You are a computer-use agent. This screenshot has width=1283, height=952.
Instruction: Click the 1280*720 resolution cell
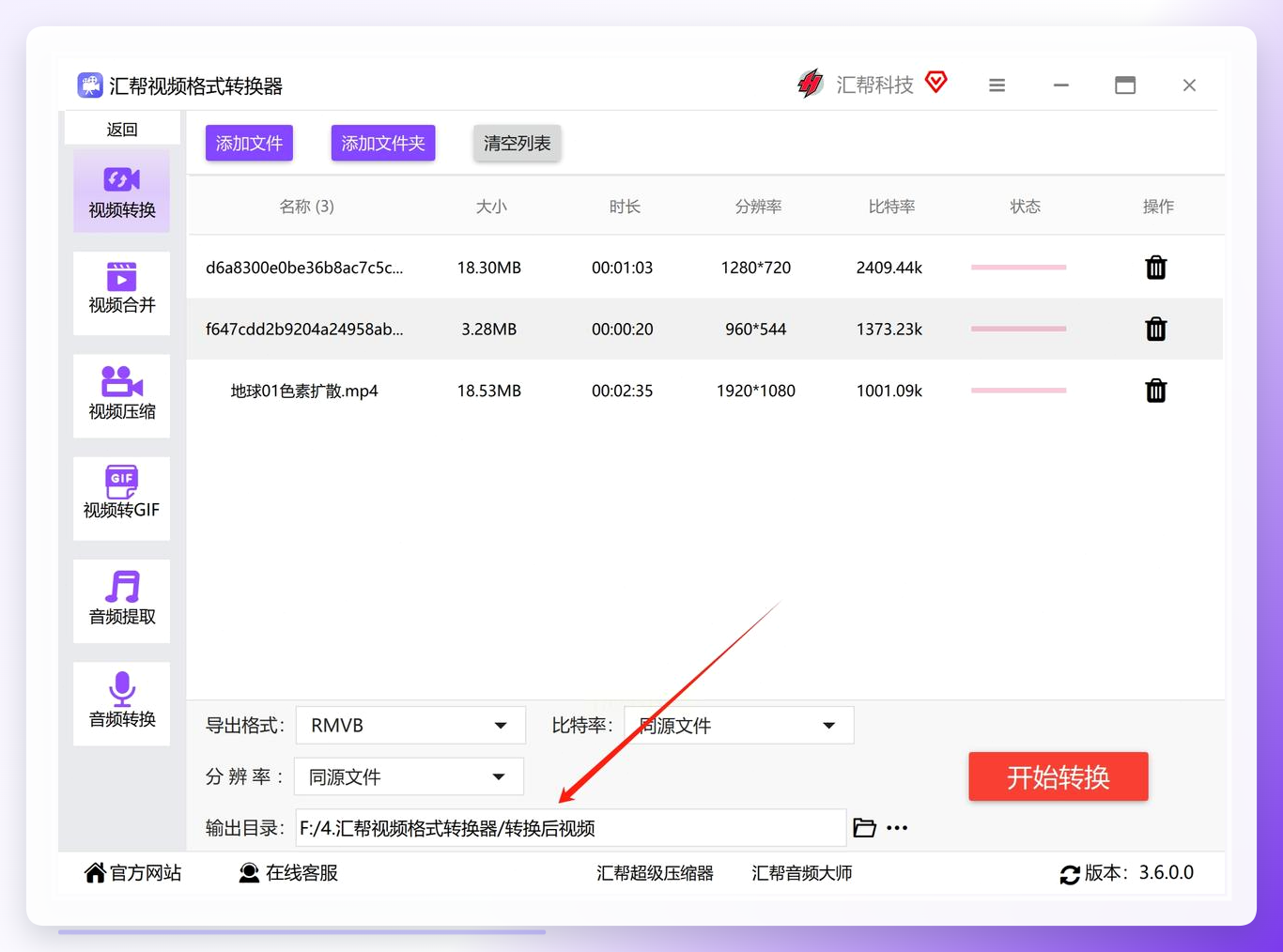click(756, 268)
